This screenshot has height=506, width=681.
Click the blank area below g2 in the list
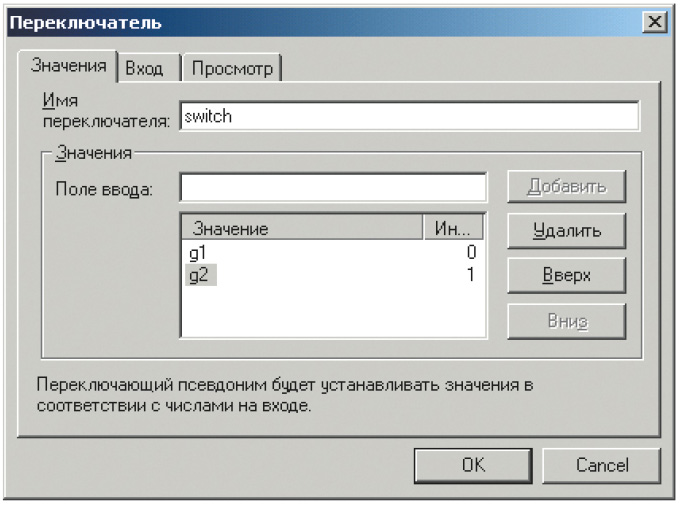pos(333,311)
